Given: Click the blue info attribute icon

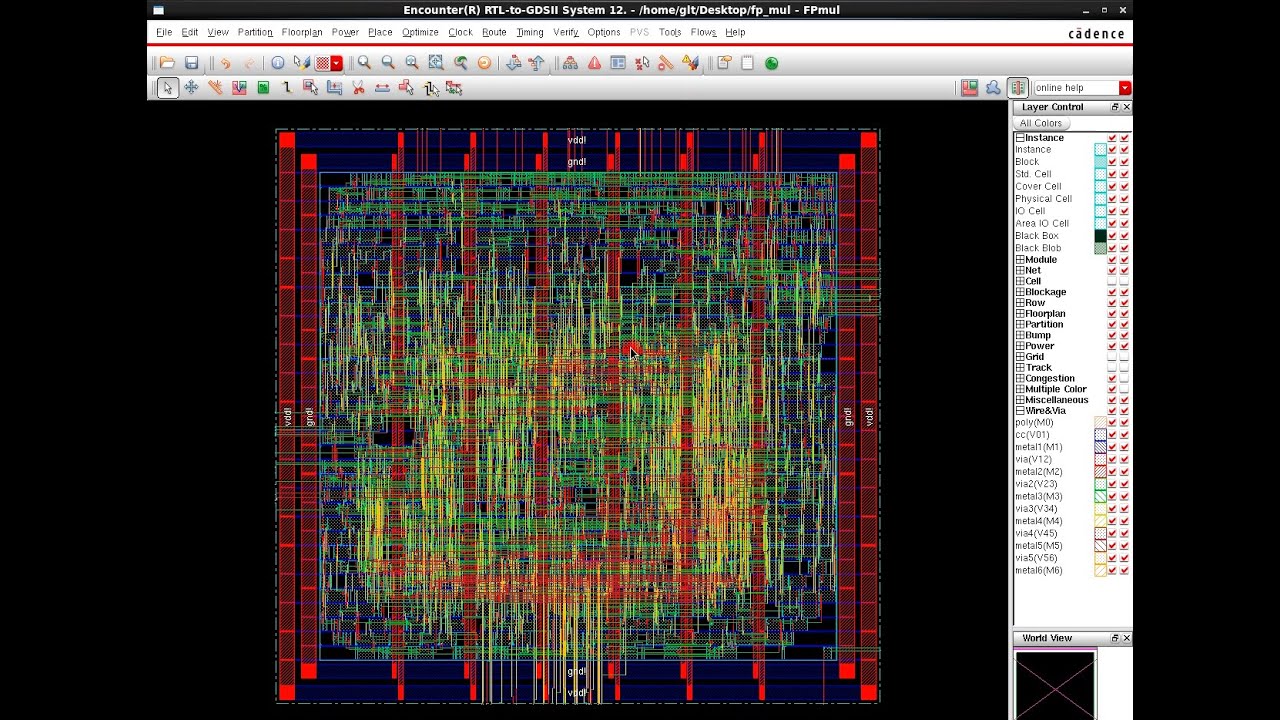Looking at the screenshot, I should [x=278, y=63].
